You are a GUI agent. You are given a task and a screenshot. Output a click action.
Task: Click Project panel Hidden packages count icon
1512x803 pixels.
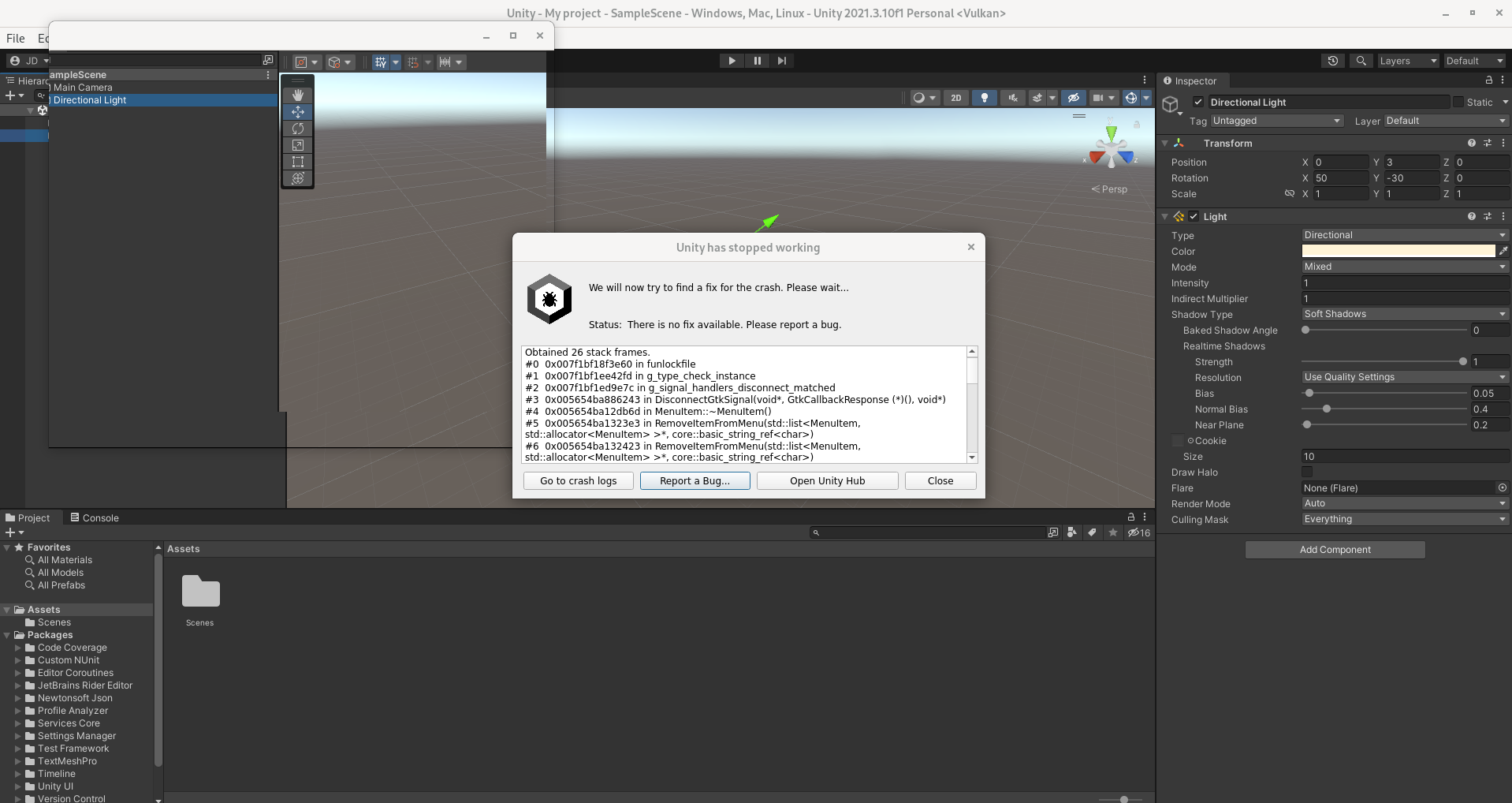[1139, 532]
